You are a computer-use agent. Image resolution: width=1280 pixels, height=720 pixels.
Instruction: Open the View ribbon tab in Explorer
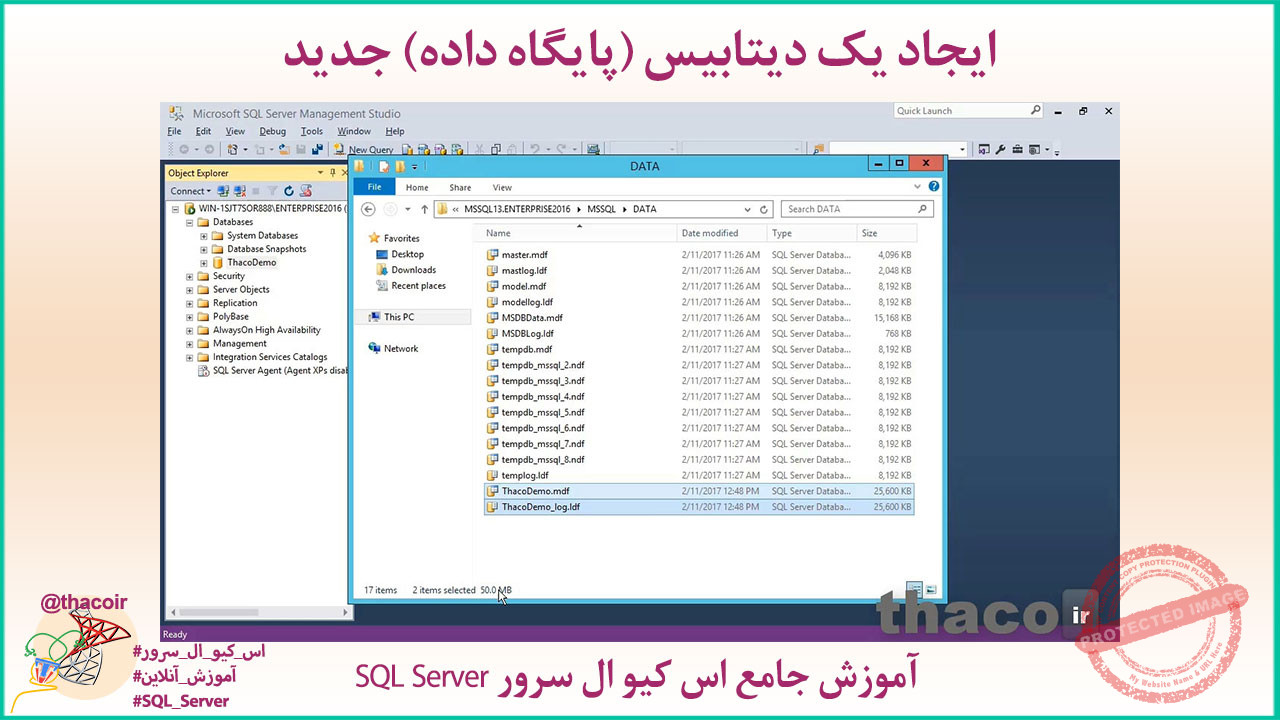tap(502, 187)
